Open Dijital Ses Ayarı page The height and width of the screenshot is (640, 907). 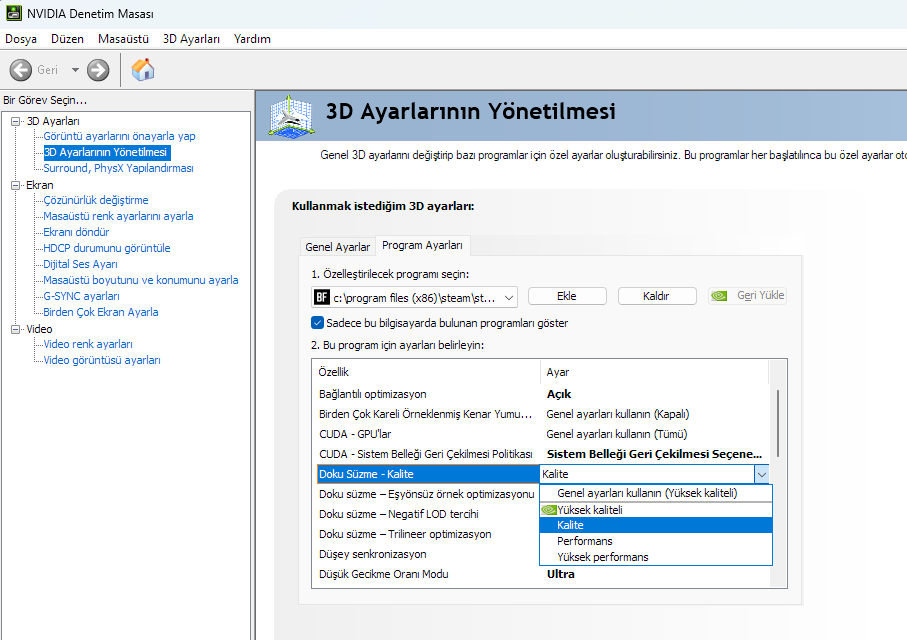[x=80, y=264]
